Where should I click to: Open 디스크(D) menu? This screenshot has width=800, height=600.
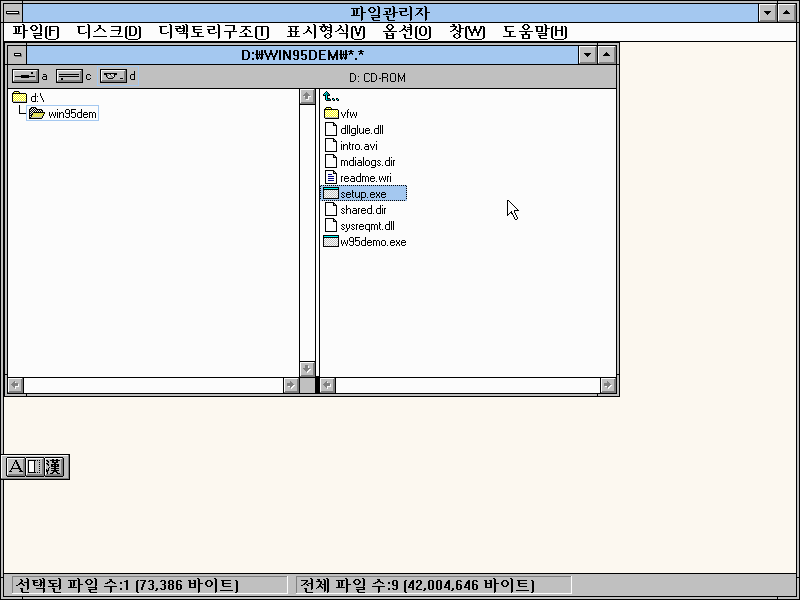[109, 32]
